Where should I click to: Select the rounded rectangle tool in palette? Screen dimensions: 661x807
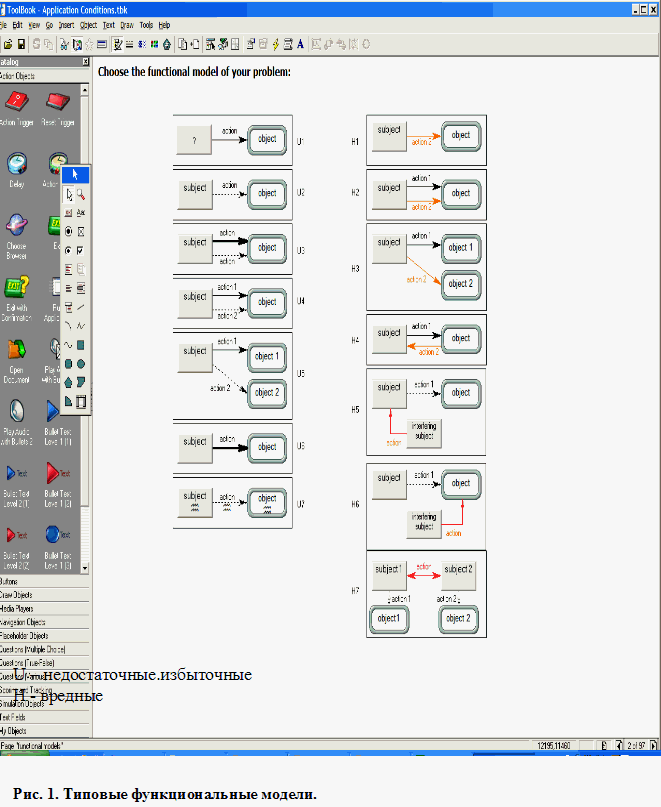(x=68, y=364)
